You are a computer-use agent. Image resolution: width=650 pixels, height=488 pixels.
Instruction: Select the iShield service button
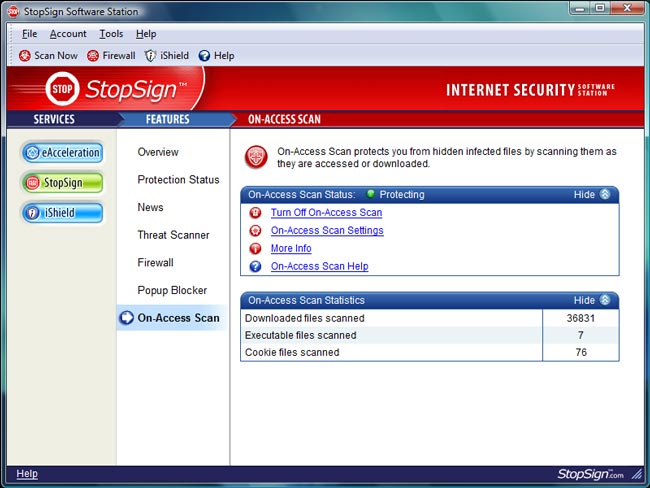[x=63, y=213]
